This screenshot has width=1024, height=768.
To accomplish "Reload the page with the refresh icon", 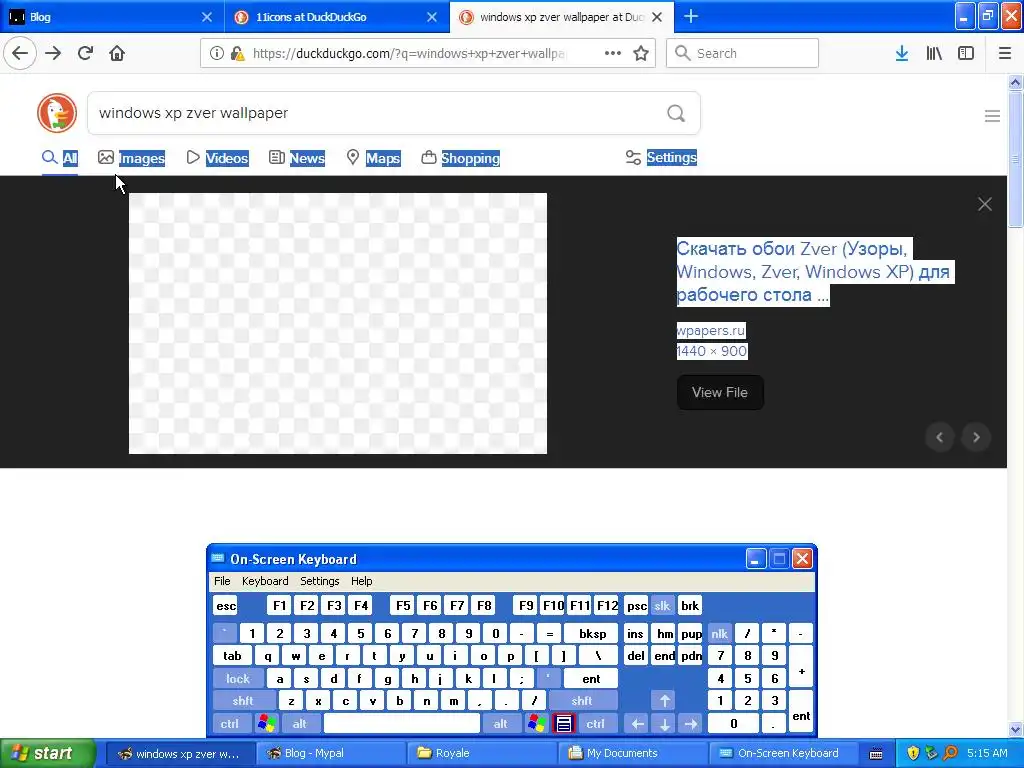I will coord(86,53).
